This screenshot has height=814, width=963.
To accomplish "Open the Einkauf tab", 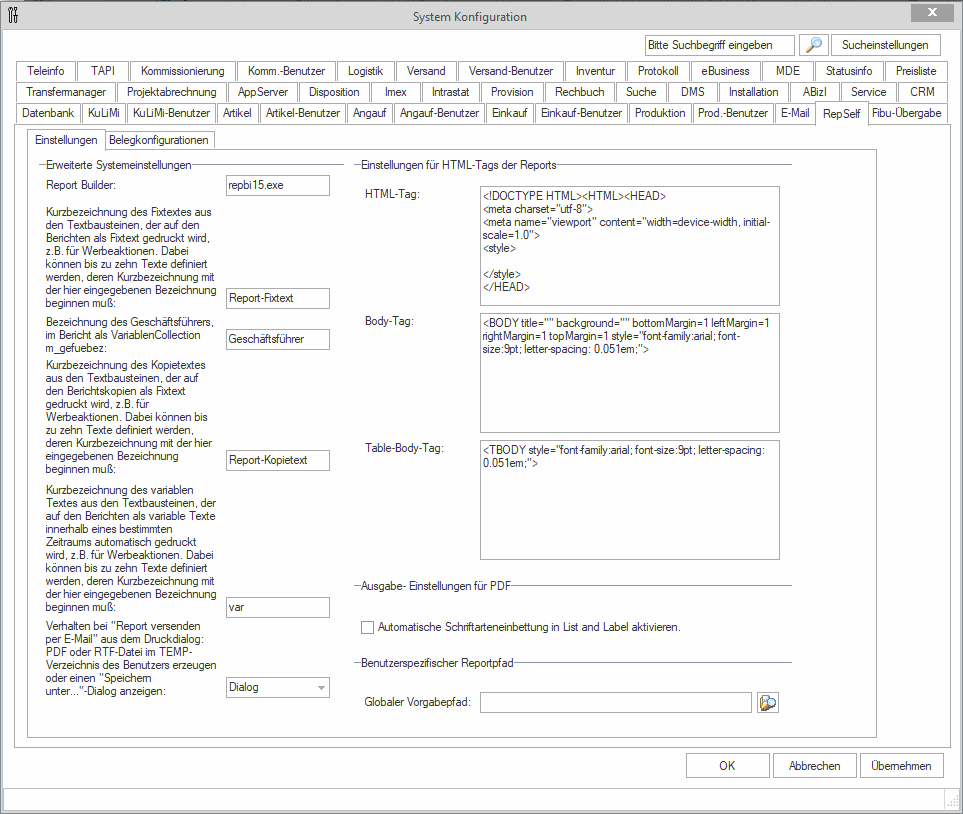I will coord(510,114).
